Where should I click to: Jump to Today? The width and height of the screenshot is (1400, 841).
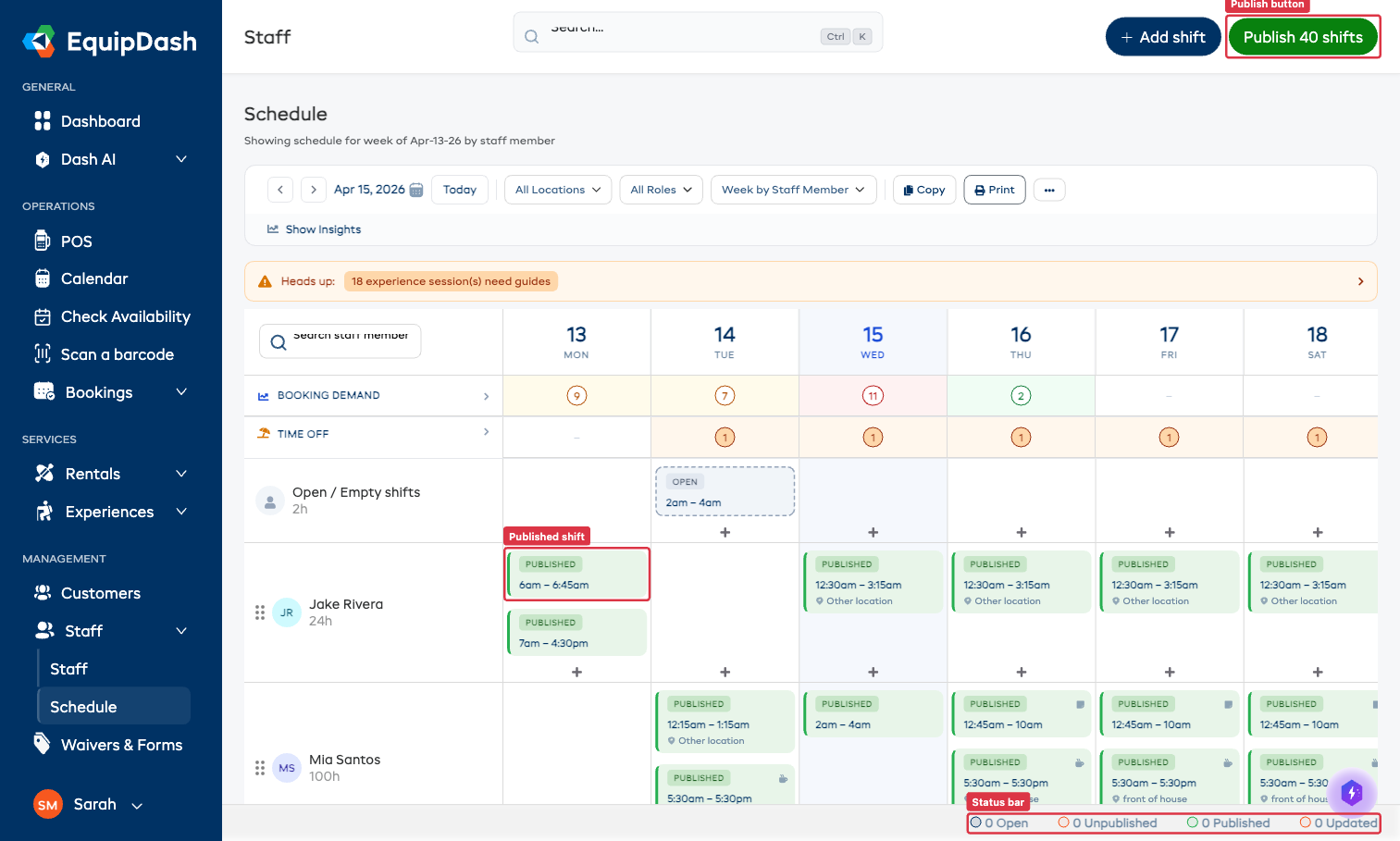[460, 190]
